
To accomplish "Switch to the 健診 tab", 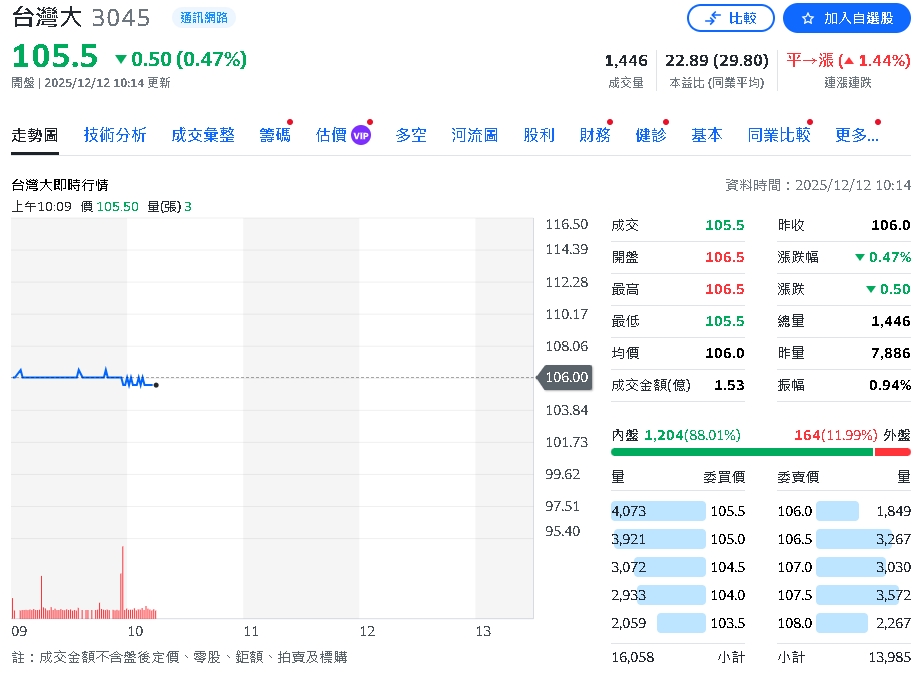I will pyautogui.click(x=650, y=134).
